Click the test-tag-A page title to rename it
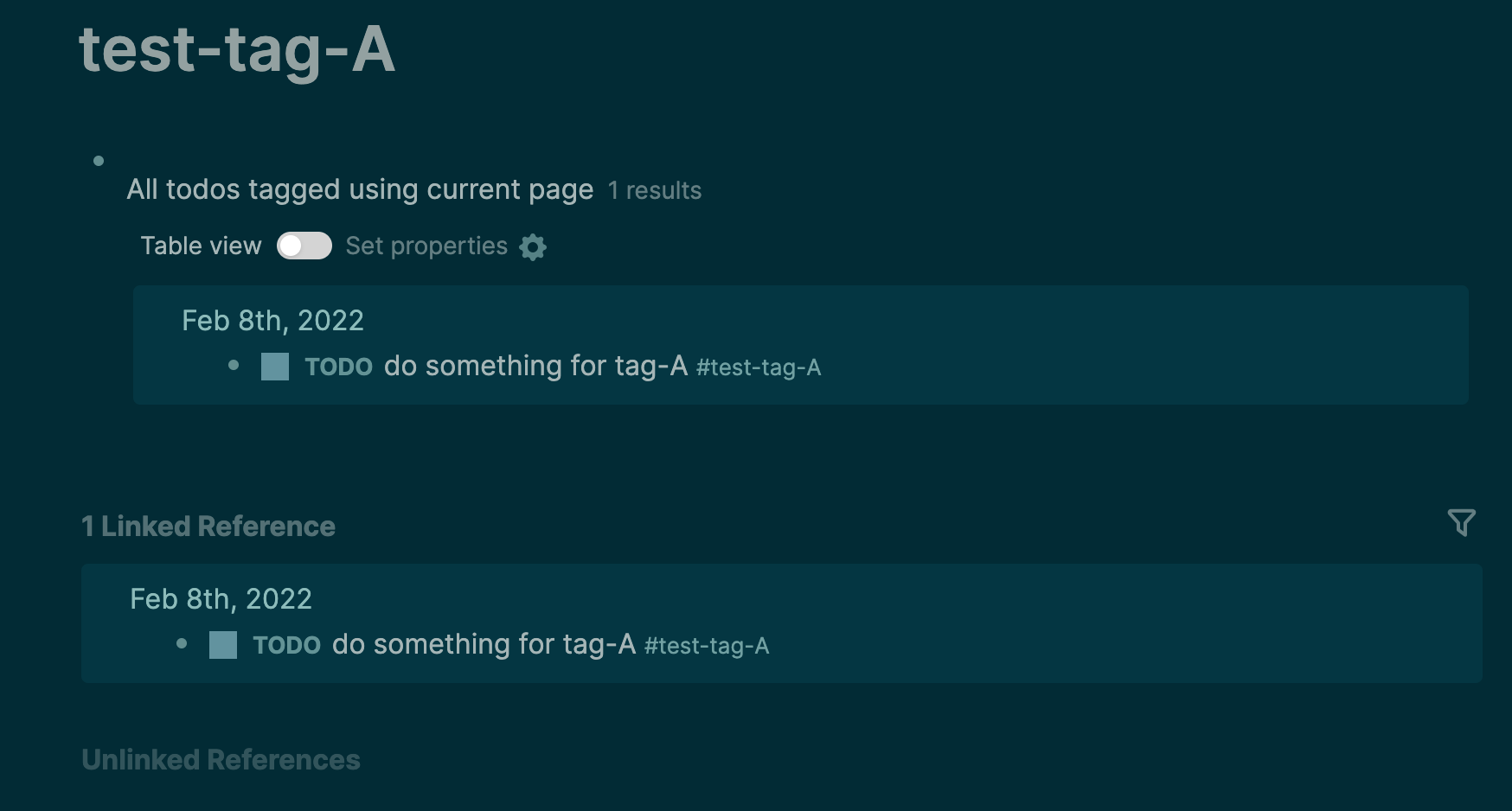1512x811 pixels. pyautogui.click(x=239, y=49)
